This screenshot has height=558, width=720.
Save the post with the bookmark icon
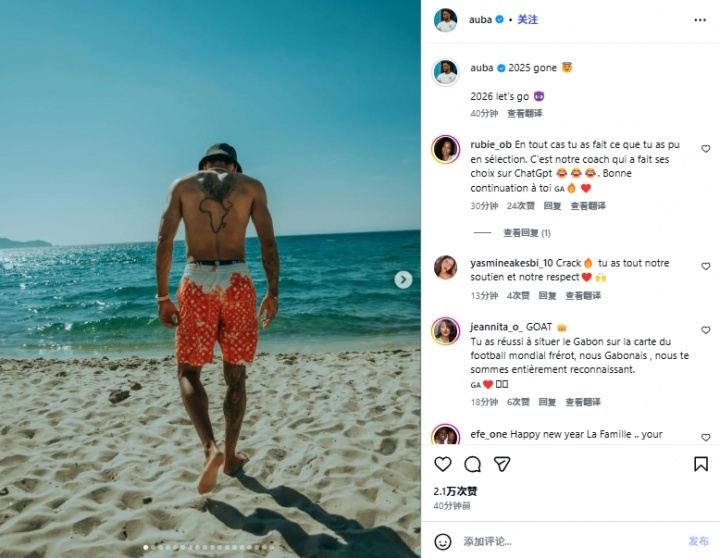click(x=701, y=464)
